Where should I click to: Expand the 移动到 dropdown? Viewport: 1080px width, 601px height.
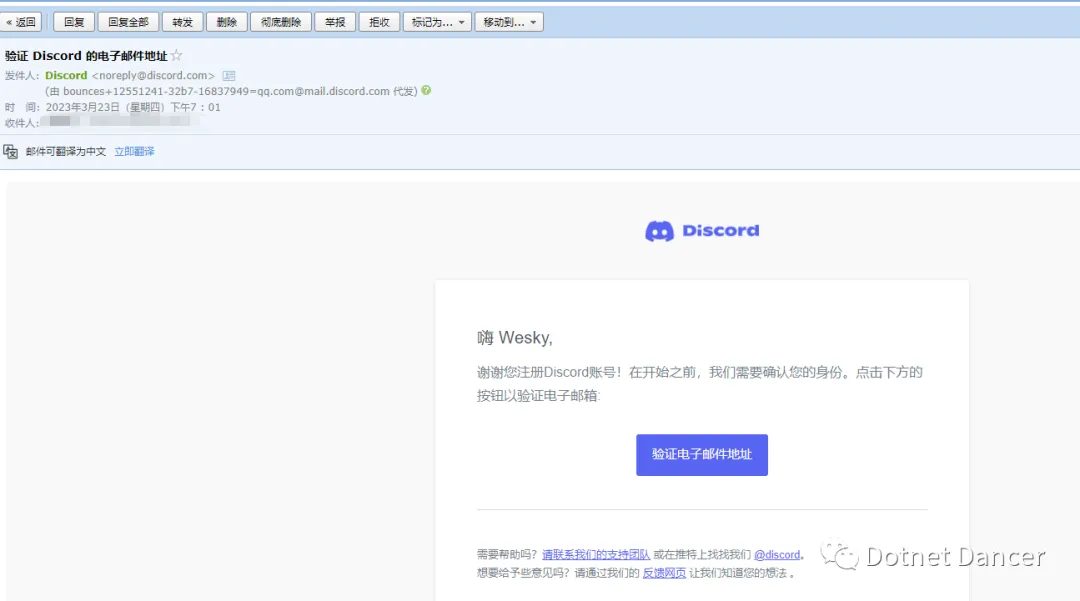509,22
